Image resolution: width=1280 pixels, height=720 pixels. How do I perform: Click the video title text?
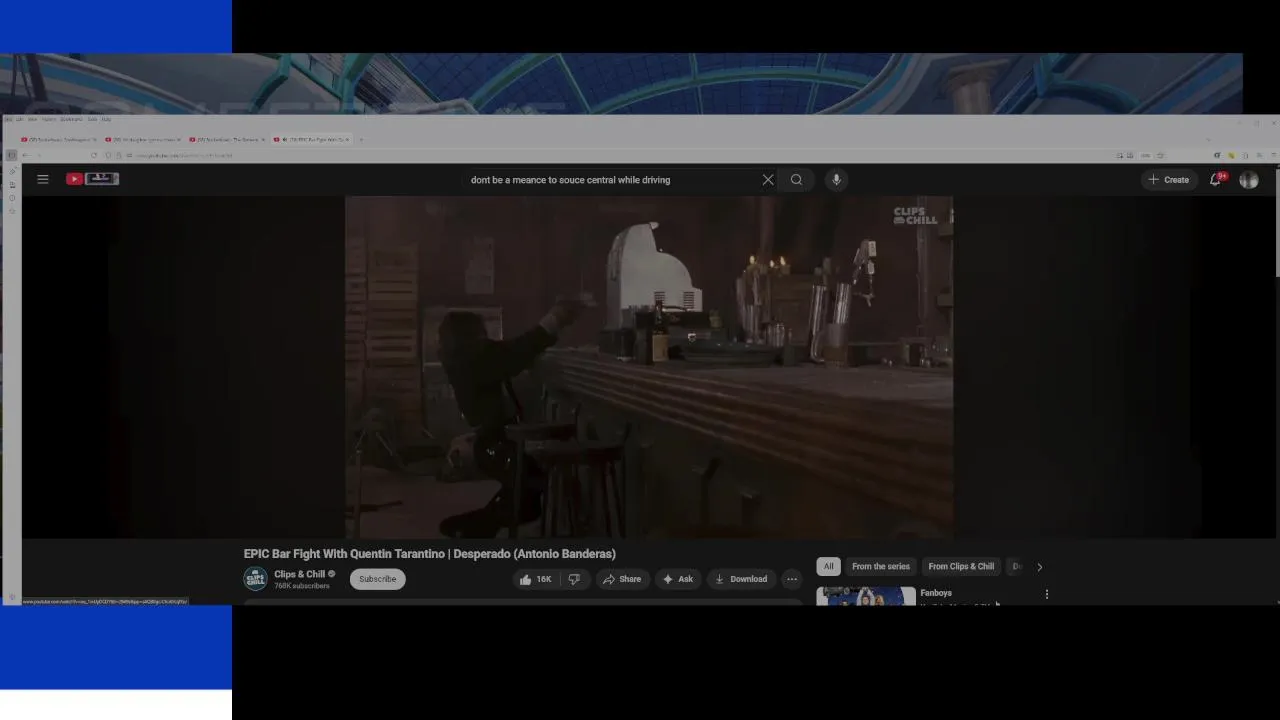coord(430,554)
